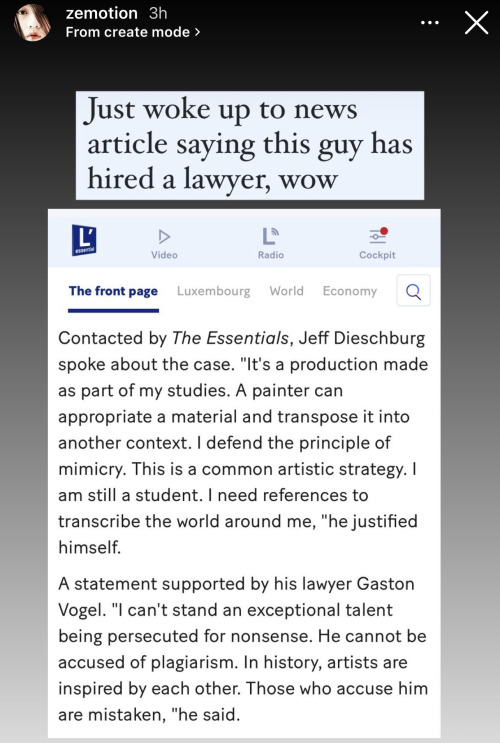Open the Radio icon
The width and height of the screenshot is (500, 743).
click(x=271, y=236)
